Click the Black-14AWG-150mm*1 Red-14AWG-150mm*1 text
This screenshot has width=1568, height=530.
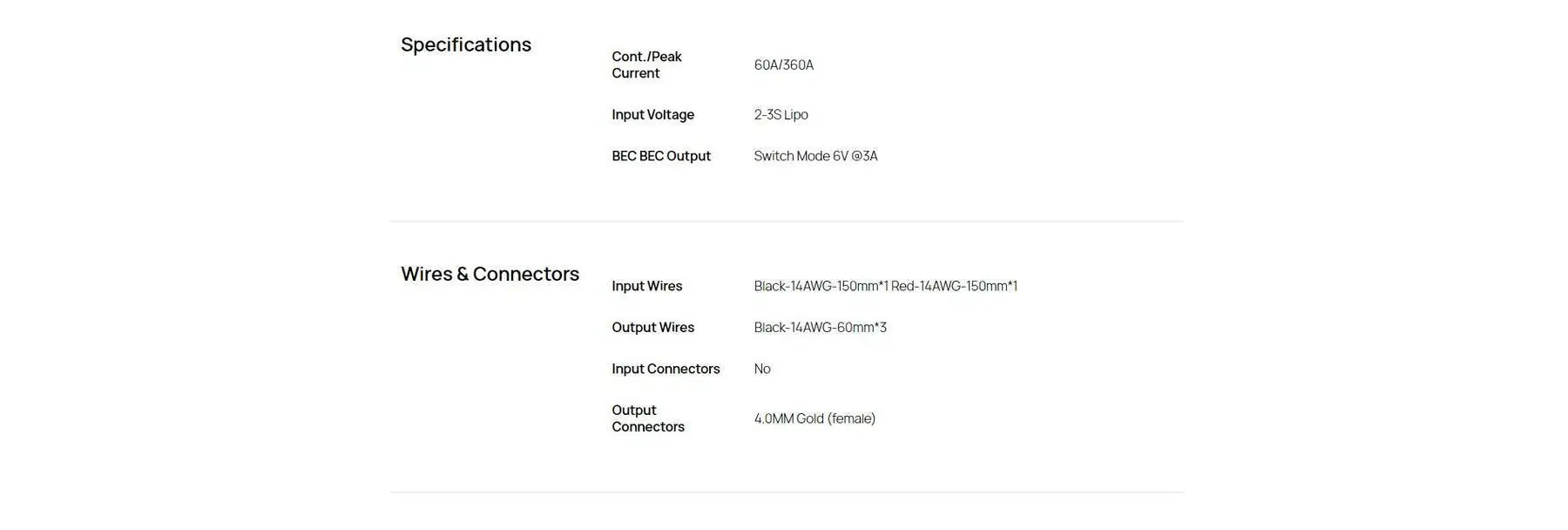coord(885,286)
